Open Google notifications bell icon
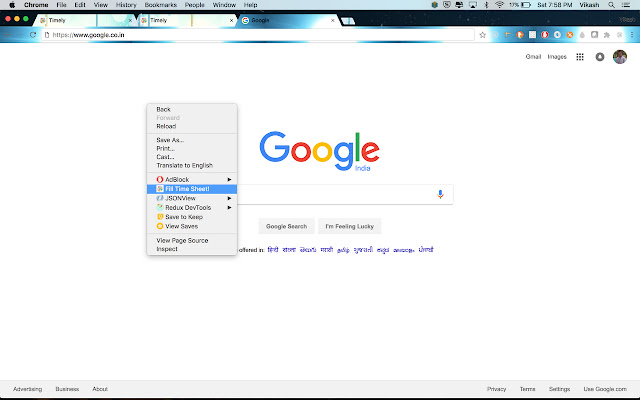 (x=600, y=57)
